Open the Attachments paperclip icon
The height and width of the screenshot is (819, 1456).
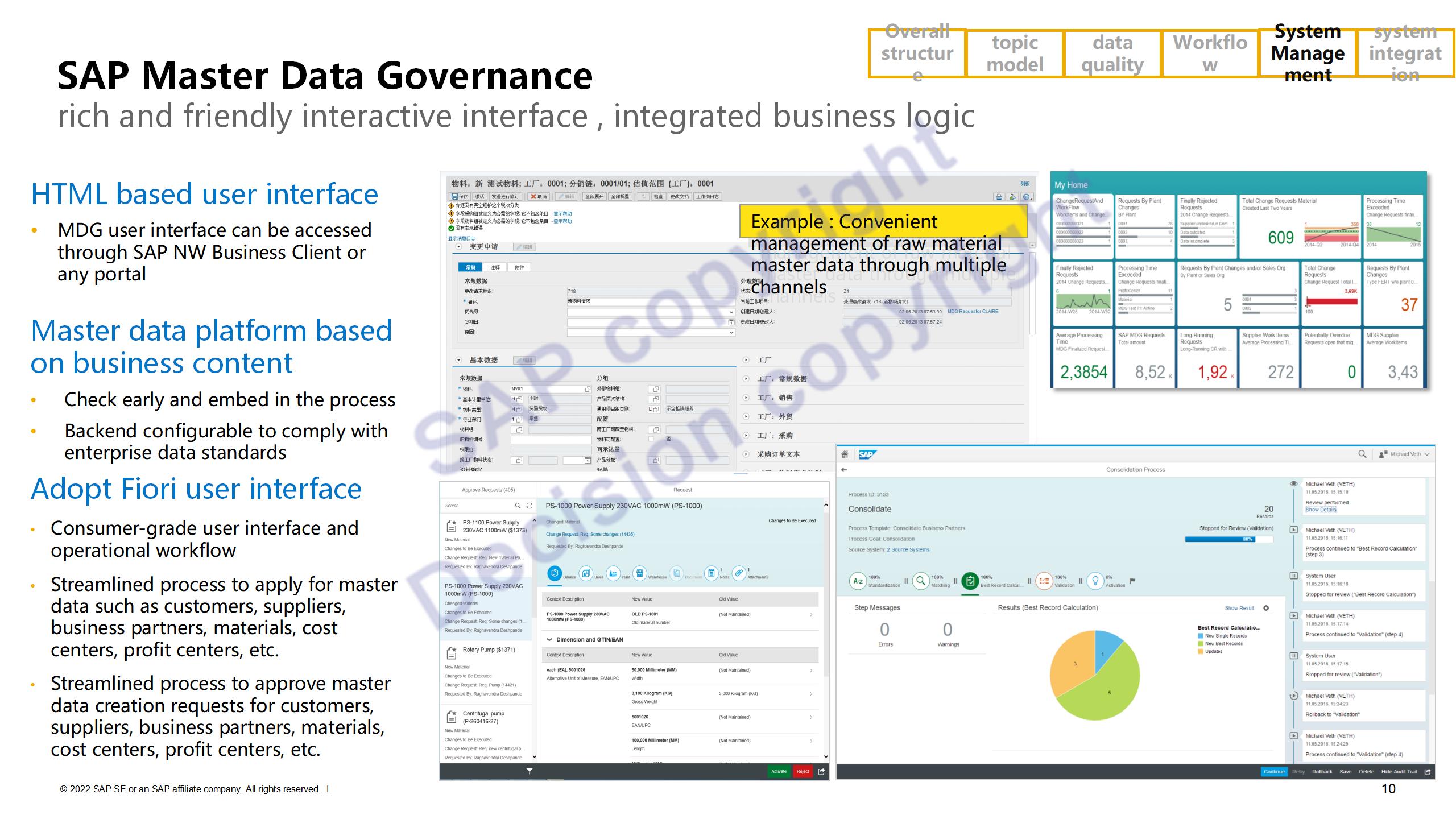739,573
